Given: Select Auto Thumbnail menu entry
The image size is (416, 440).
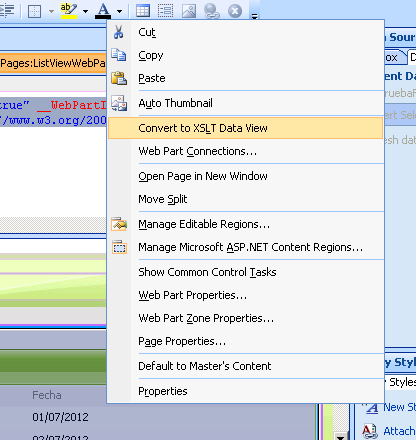Looking at the screenshot, I should (246, 103).
